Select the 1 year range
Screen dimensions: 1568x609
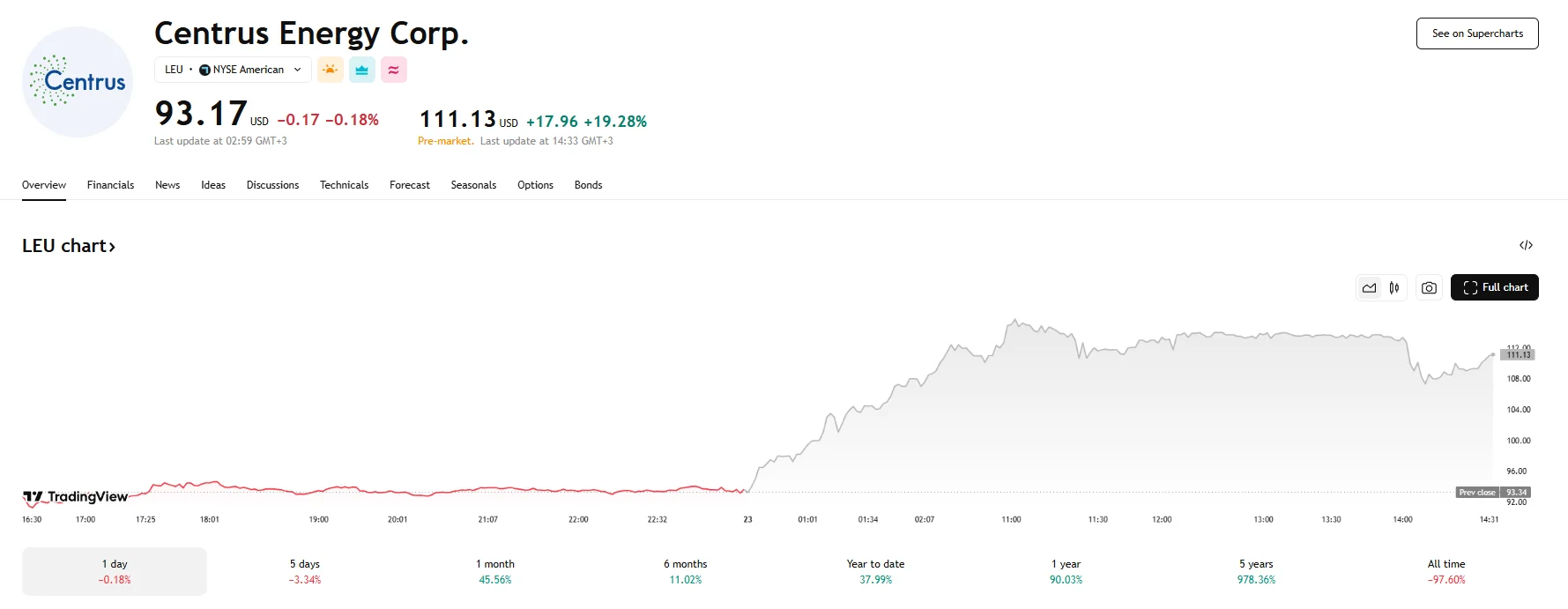1066,571
